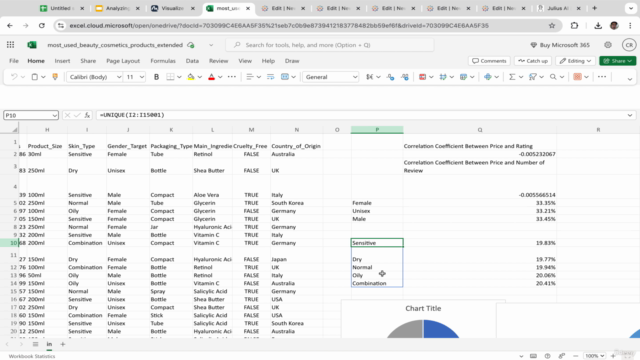The width and height of the screenshot is (640, 360).
Task: Click the CR account avatar
Action: pyautogui.click(x=629, y=45)
